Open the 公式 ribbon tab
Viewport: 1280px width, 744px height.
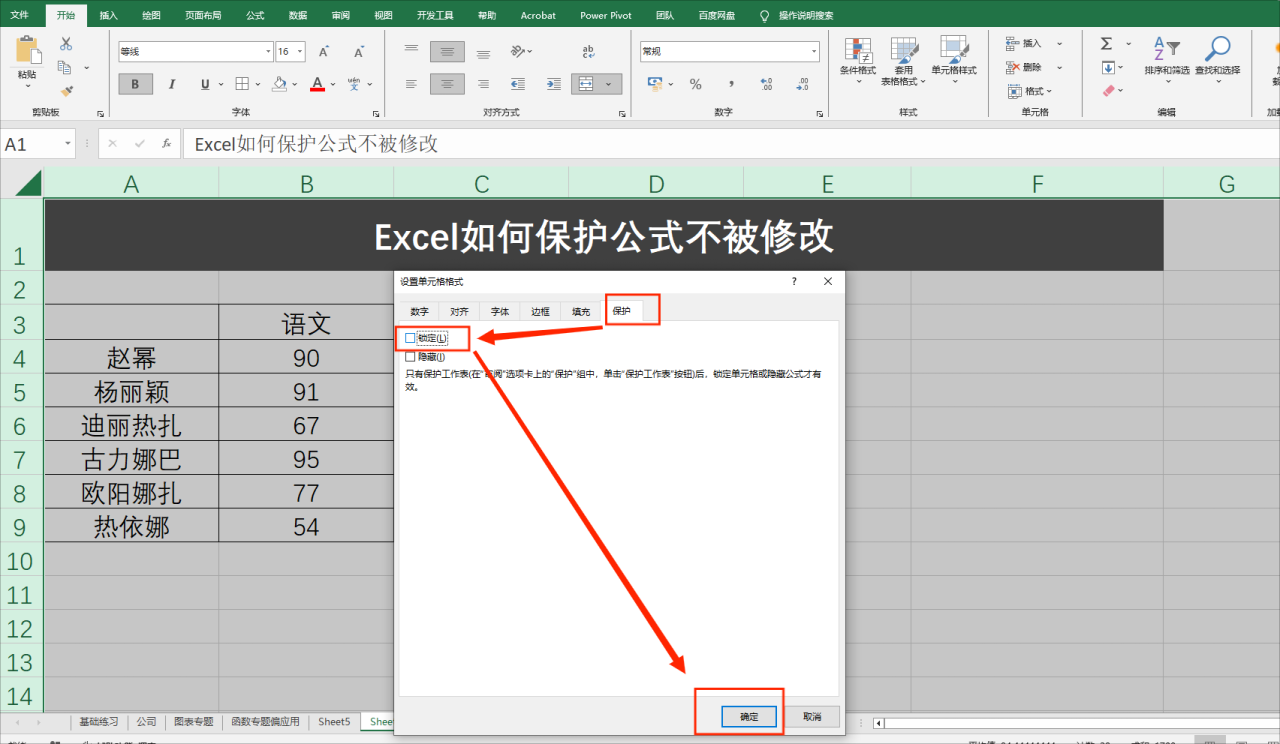coord(255,15)
